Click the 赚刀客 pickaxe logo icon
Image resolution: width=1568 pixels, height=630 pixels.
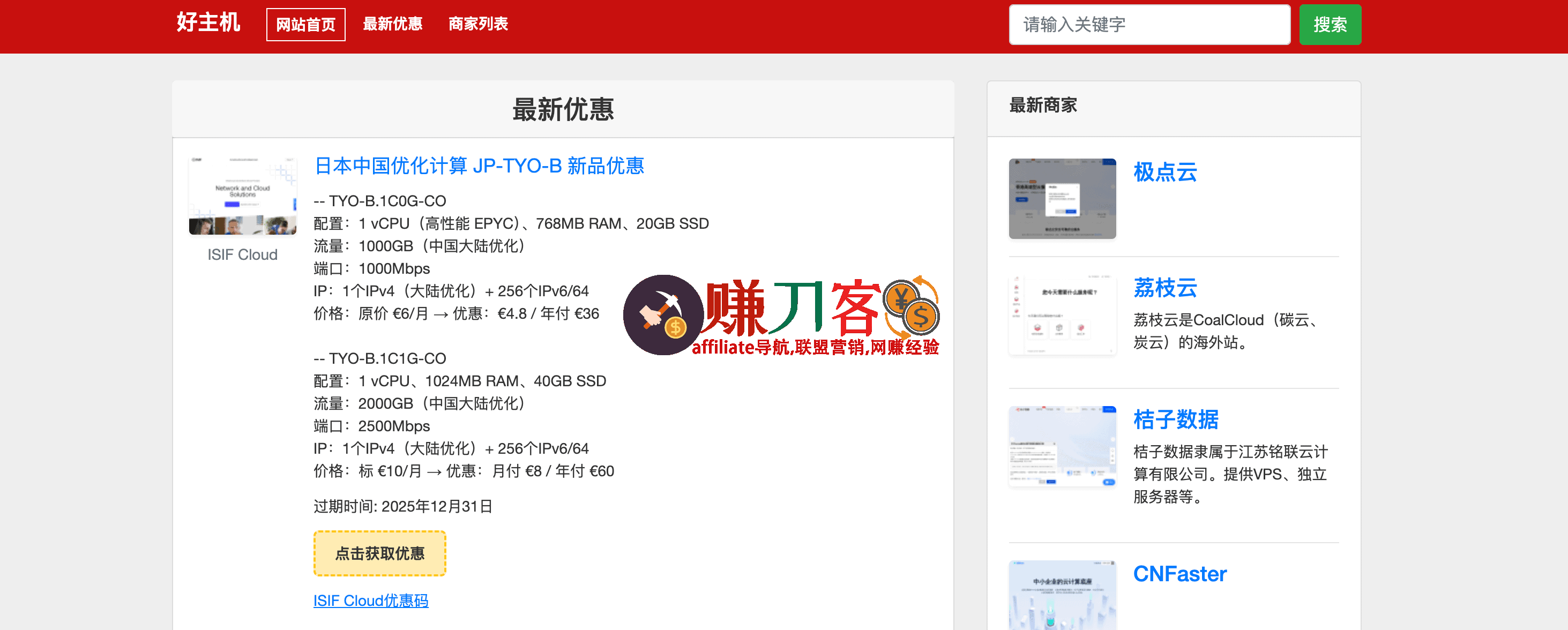coord(663,314)
